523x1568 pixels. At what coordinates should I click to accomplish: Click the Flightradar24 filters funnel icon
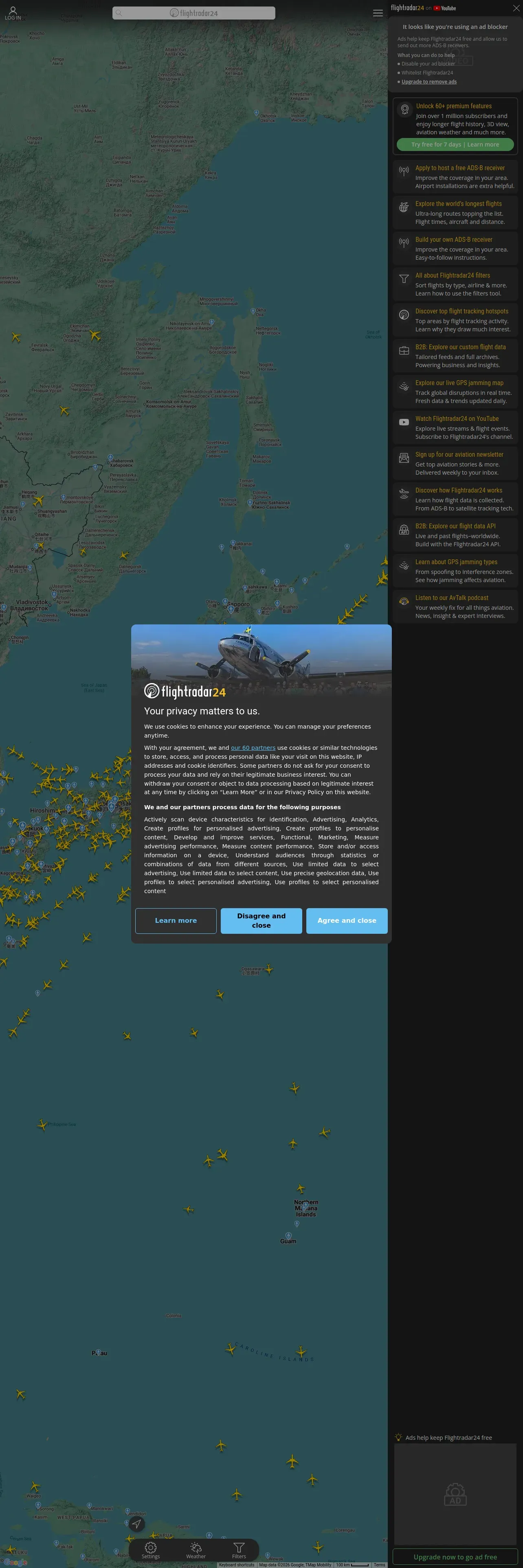coord(404,279)
